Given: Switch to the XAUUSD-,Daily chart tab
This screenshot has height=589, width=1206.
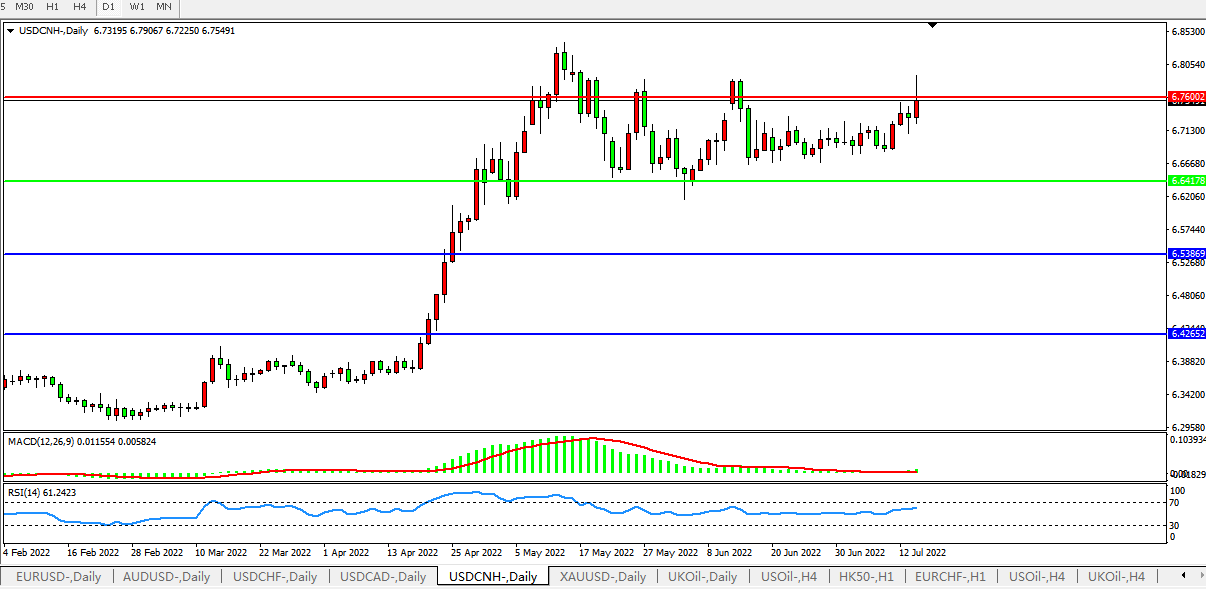Looking at the screenshot, I should pyautogui.click(x=603, y=577).
